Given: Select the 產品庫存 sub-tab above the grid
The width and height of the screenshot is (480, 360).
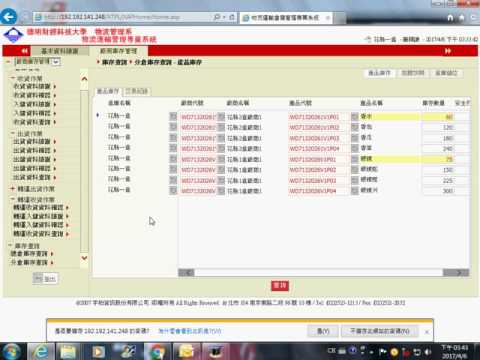Looking at the screenshot, I should [108, 91].
